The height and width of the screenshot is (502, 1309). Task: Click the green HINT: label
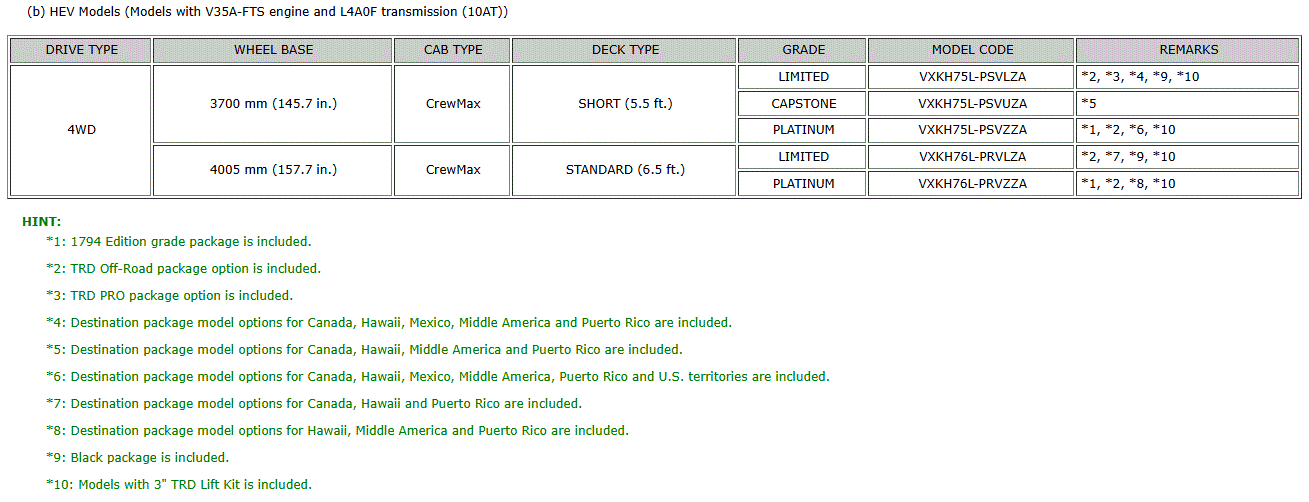(x=41, y=221)
